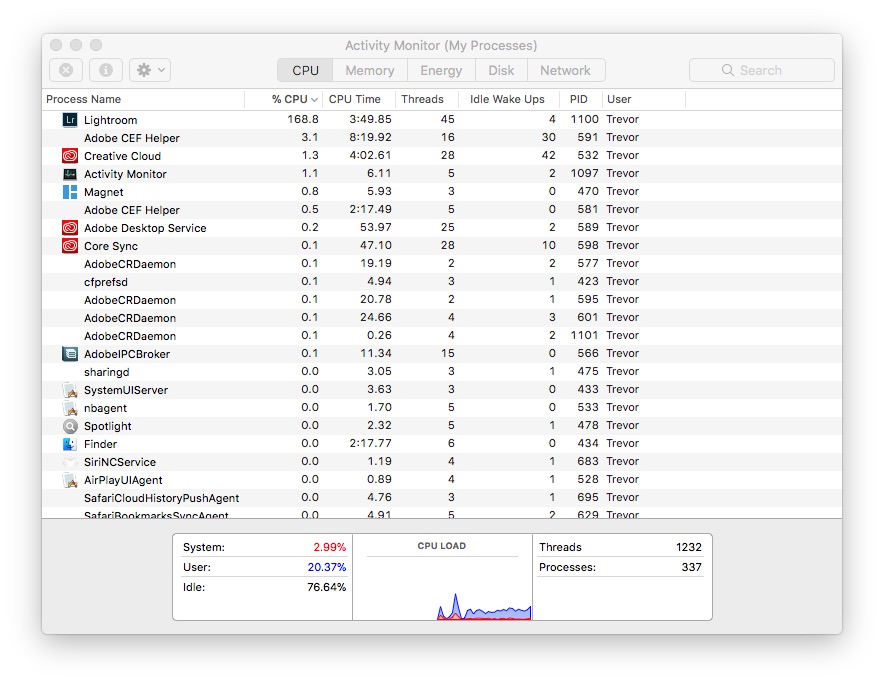Image resolution: width=884 pixels, height=684 pixels.
Task: Select the nbagent process name
Action: [x=105, y=408]
